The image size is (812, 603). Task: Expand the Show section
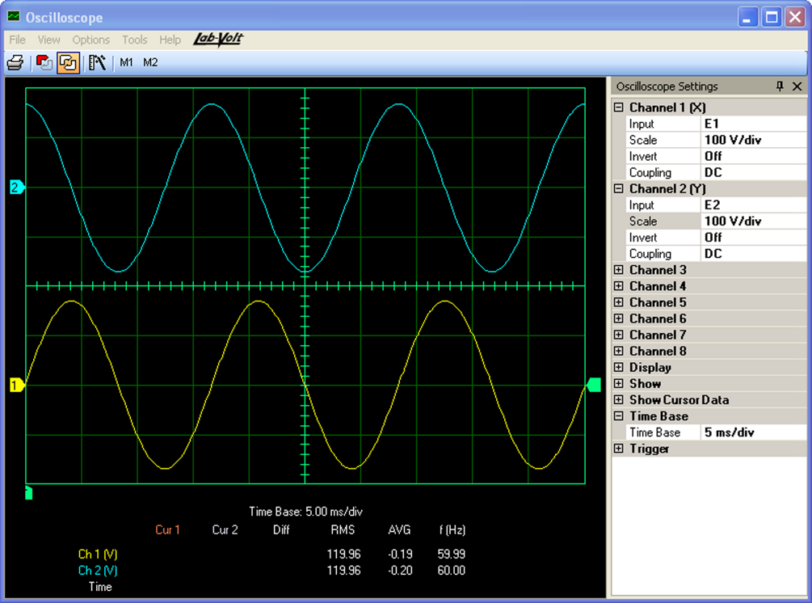[x=618, y=383]
